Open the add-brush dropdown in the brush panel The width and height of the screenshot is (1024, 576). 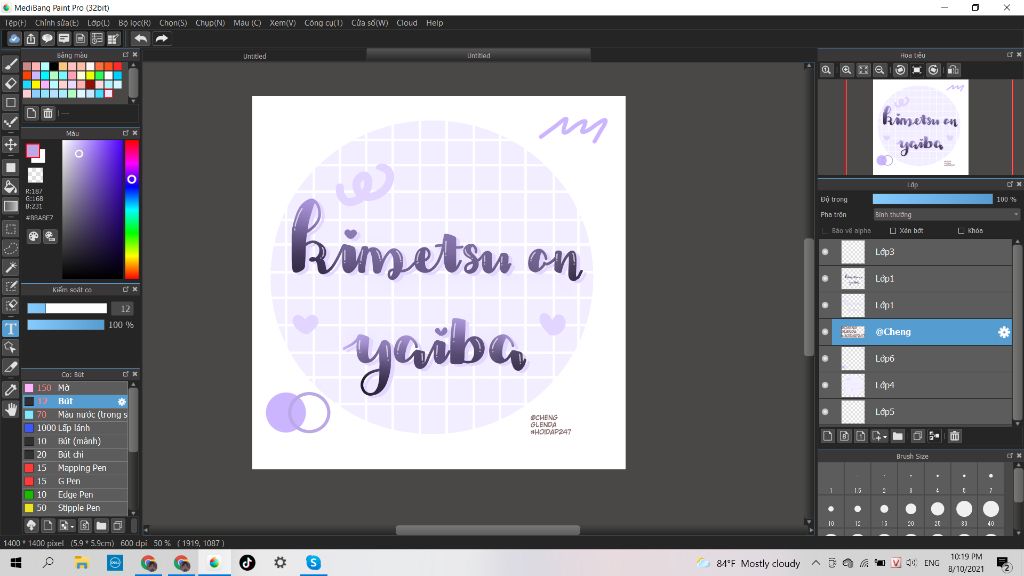(x=67, y=525)
